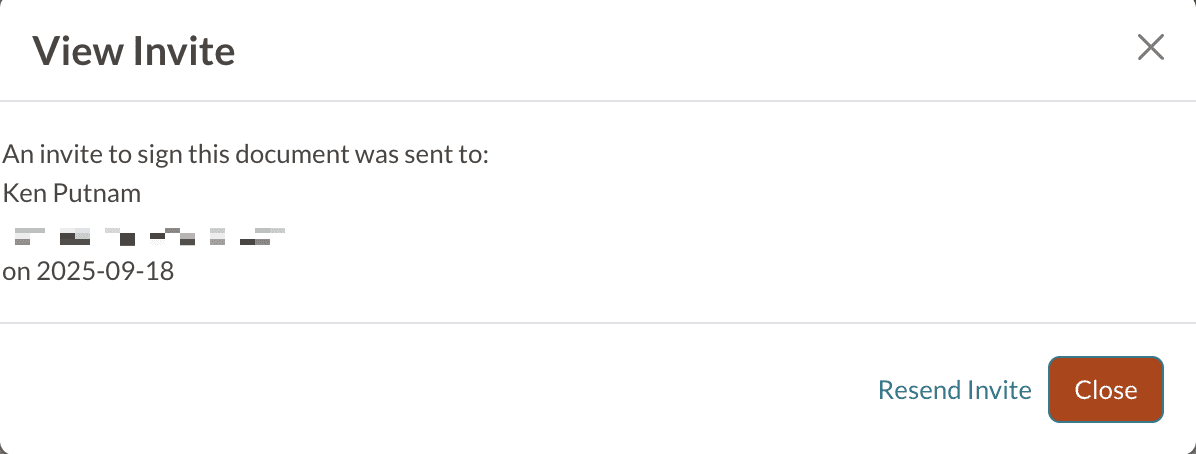
Task: Click the divider line above the footer
Action: (598, 323)
